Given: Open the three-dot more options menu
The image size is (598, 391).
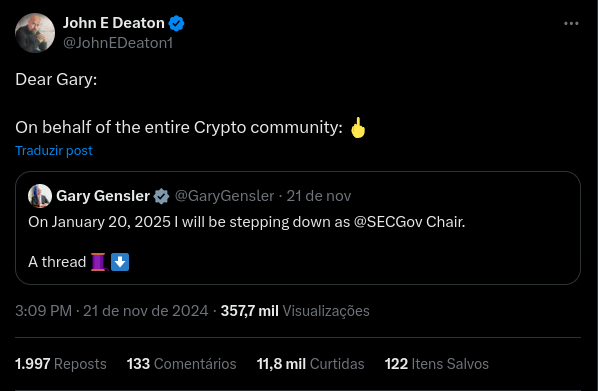Looking at the screenshot, I should 571,24.
